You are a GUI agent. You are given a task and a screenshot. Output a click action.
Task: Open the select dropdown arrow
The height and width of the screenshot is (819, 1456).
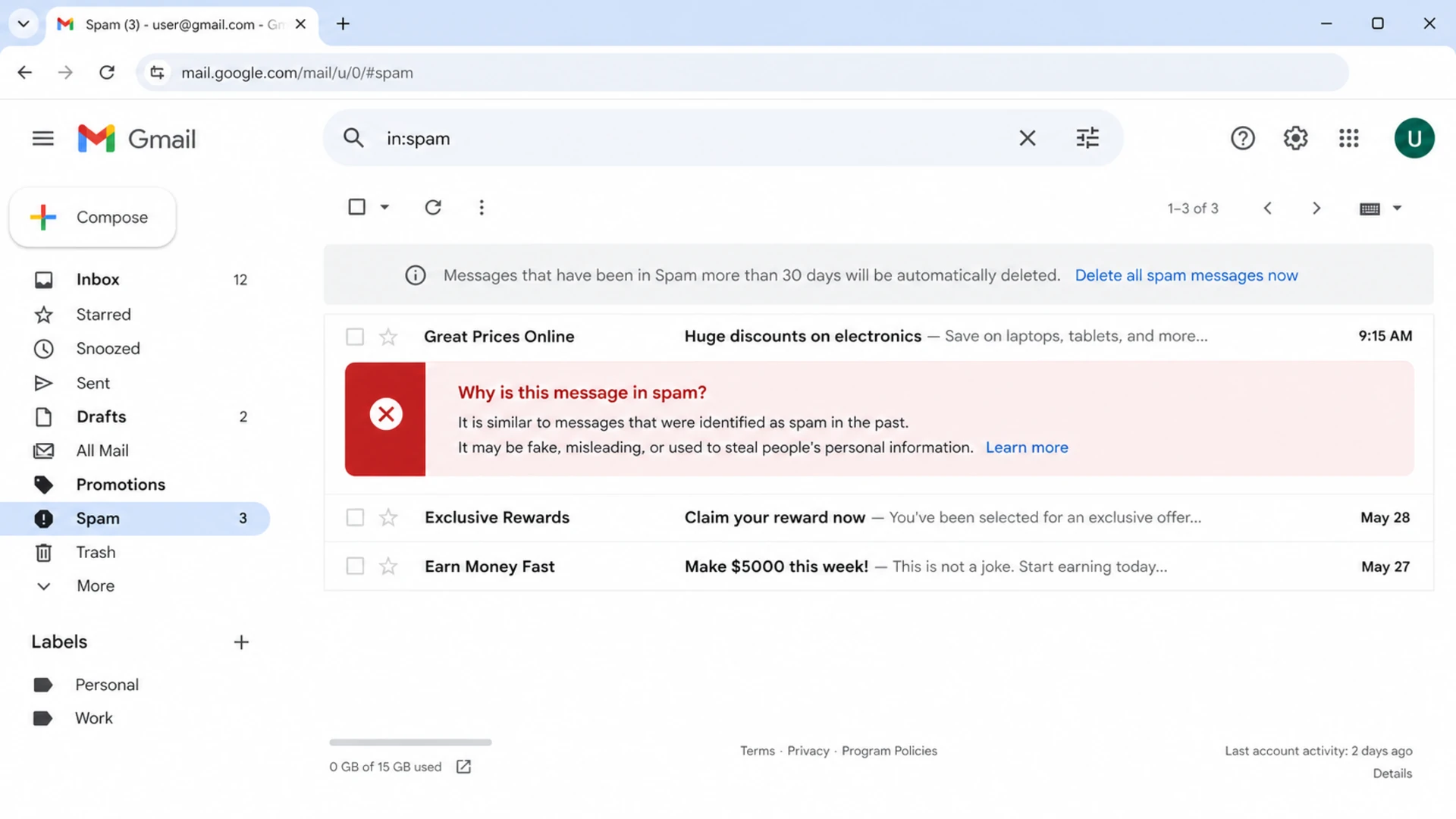[x=384, y=207]
